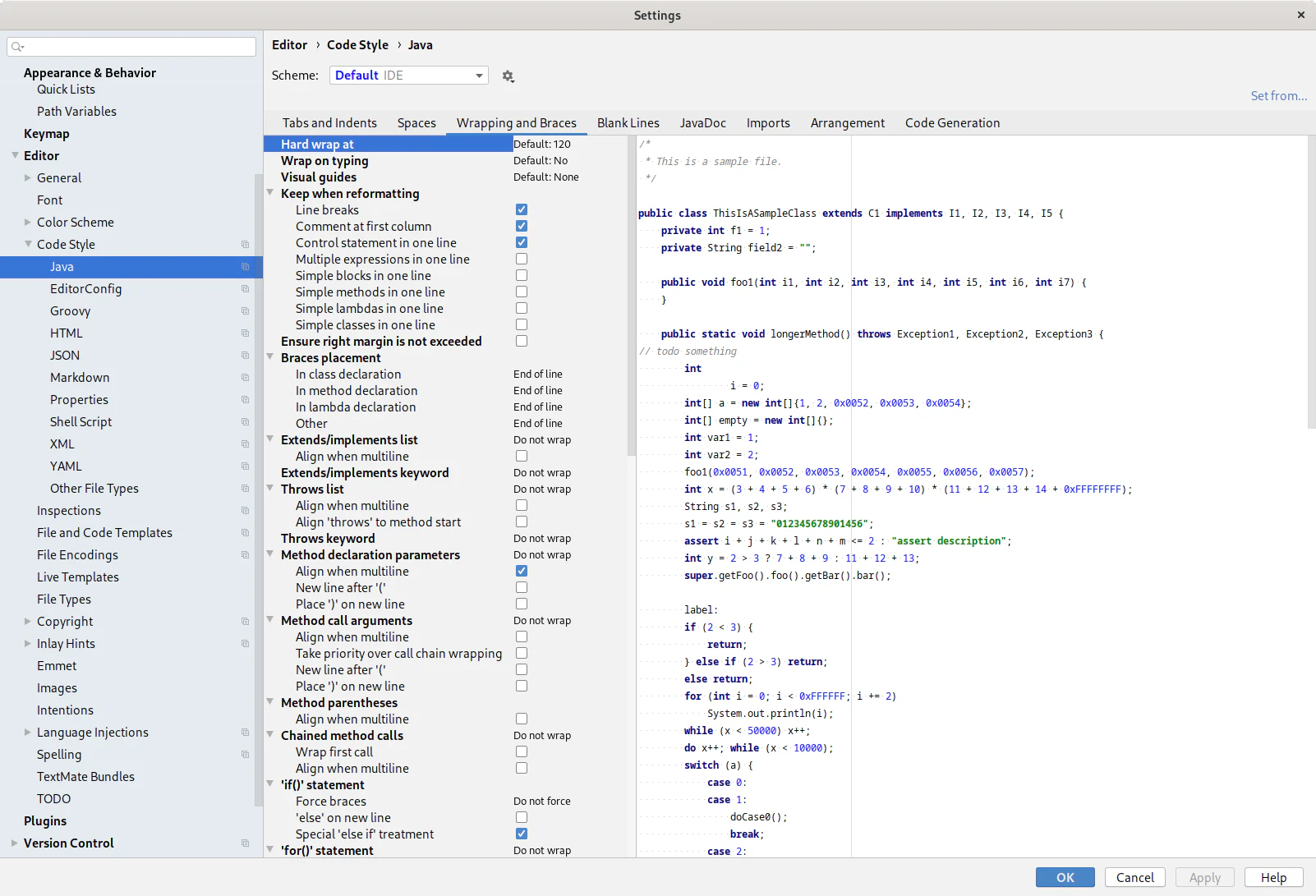Viewport: 1316px width, 896px height.
Task: Click project-level icon beside Code Style
Action: point(245,245)
